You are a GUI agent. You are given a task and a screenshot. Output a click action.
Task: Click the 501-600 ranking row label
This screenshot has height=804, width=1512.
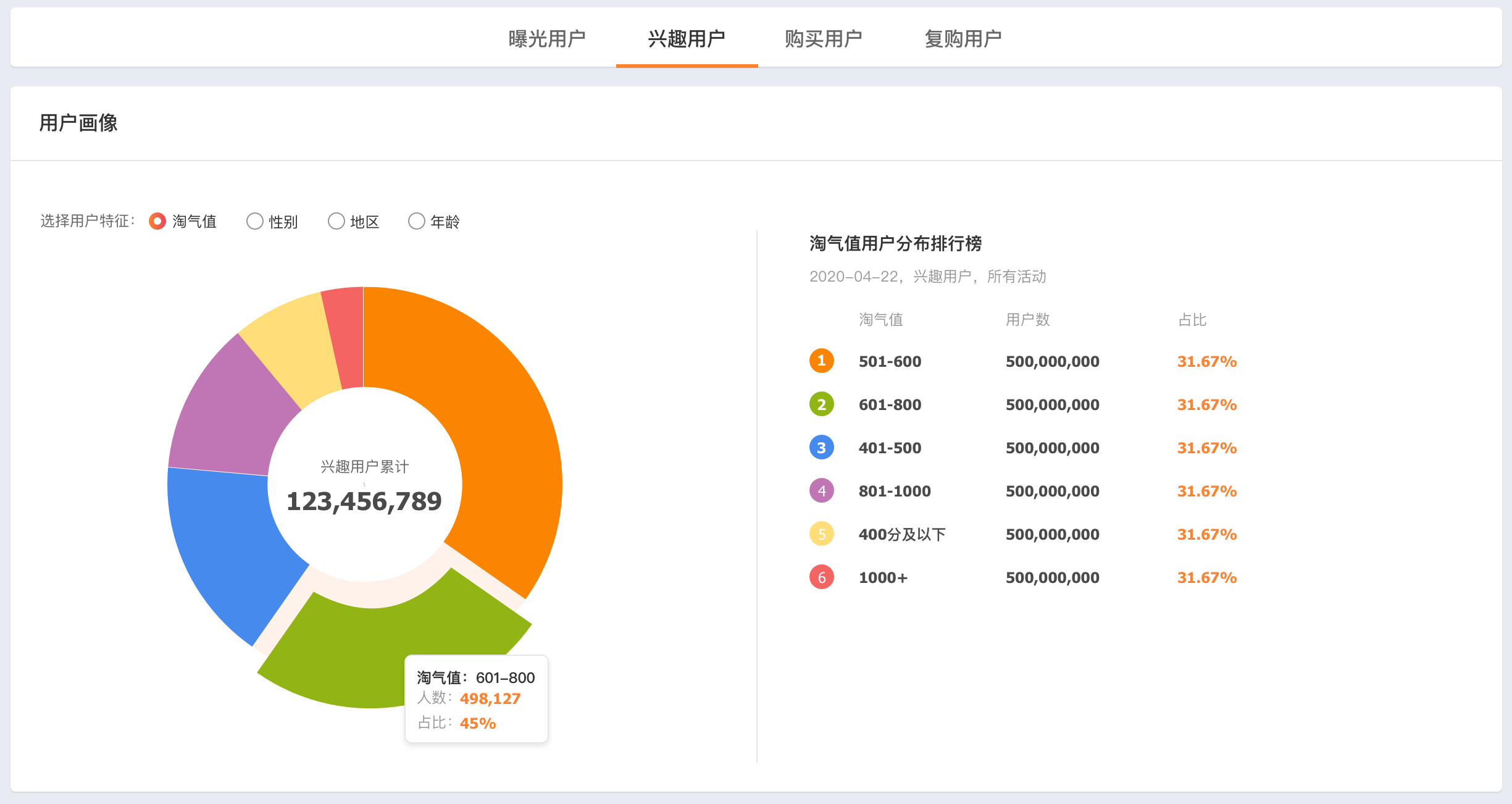point(890,361)
